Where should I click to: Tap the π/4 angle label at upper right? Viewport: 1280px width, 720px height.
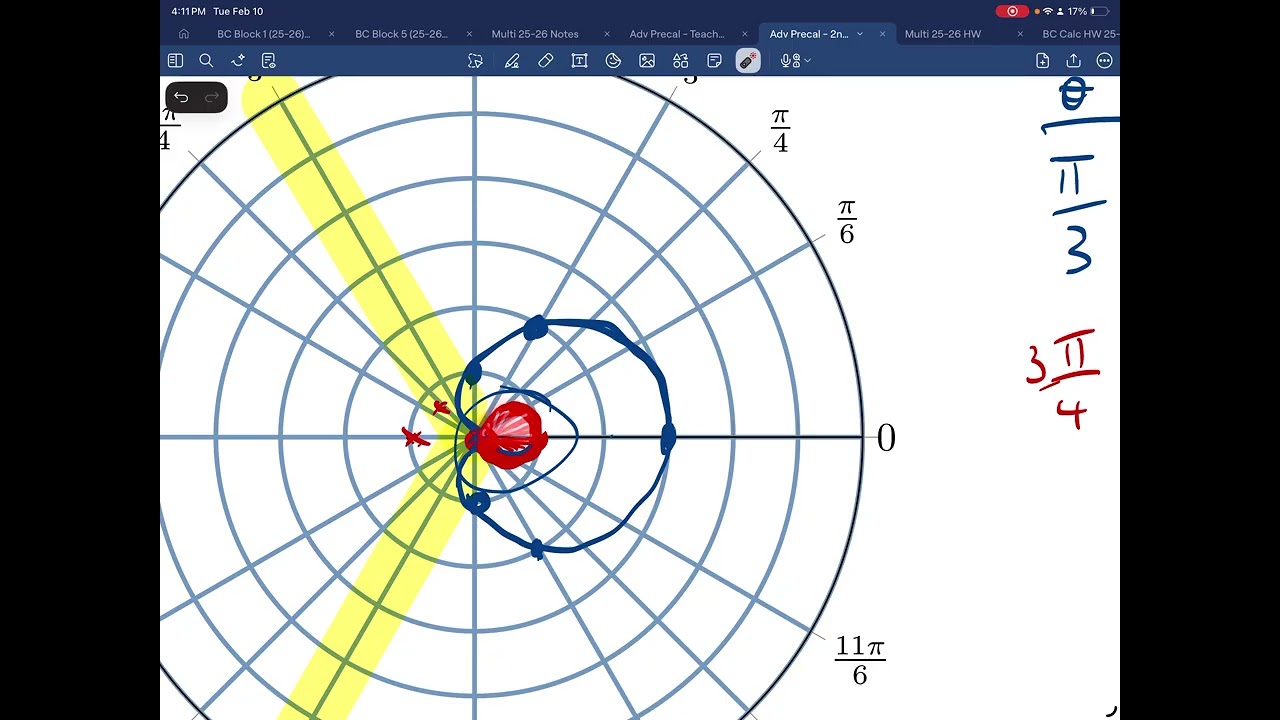(780, 131)
